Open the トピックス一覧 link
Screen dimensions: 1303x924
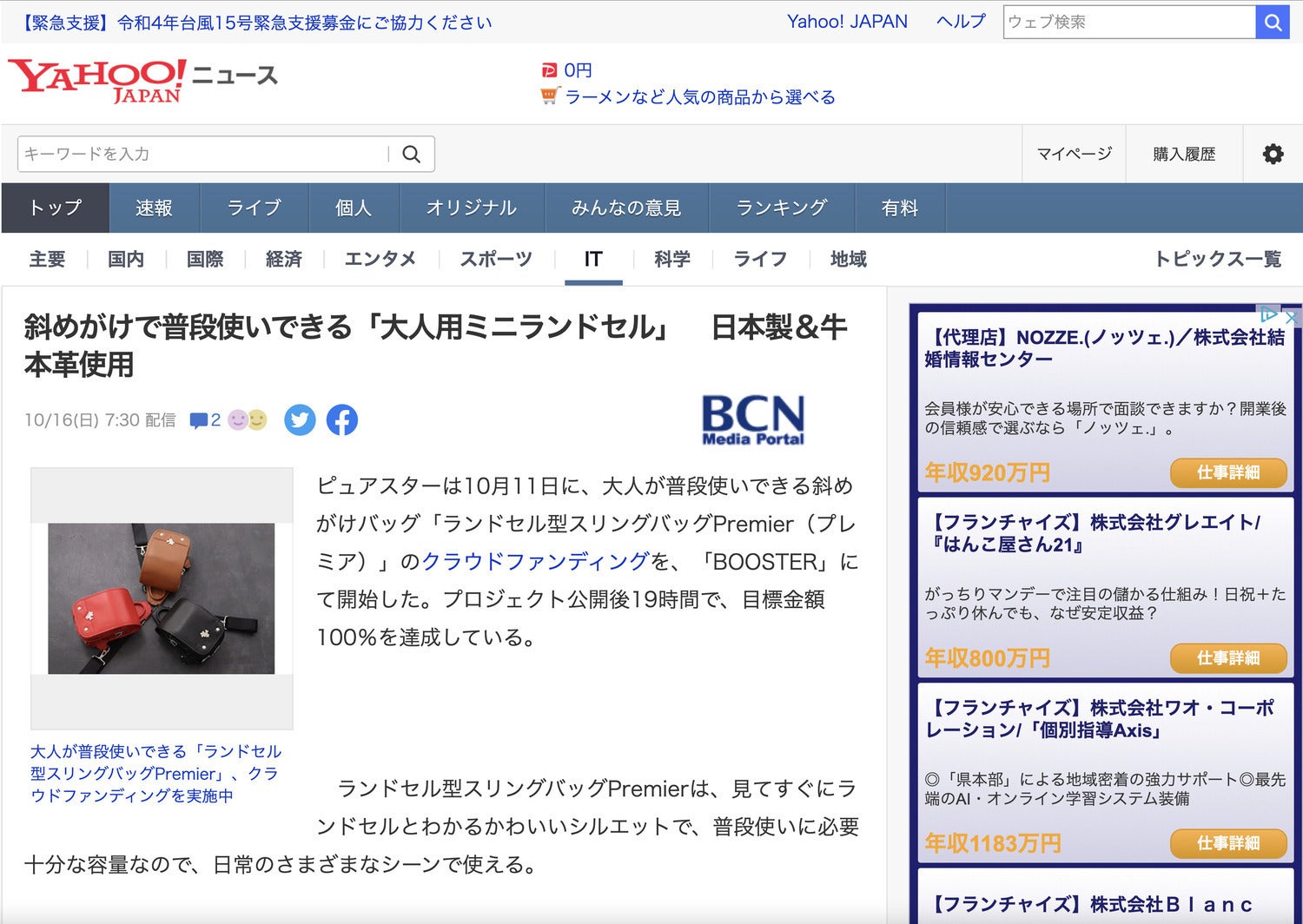click(1217, 259)
